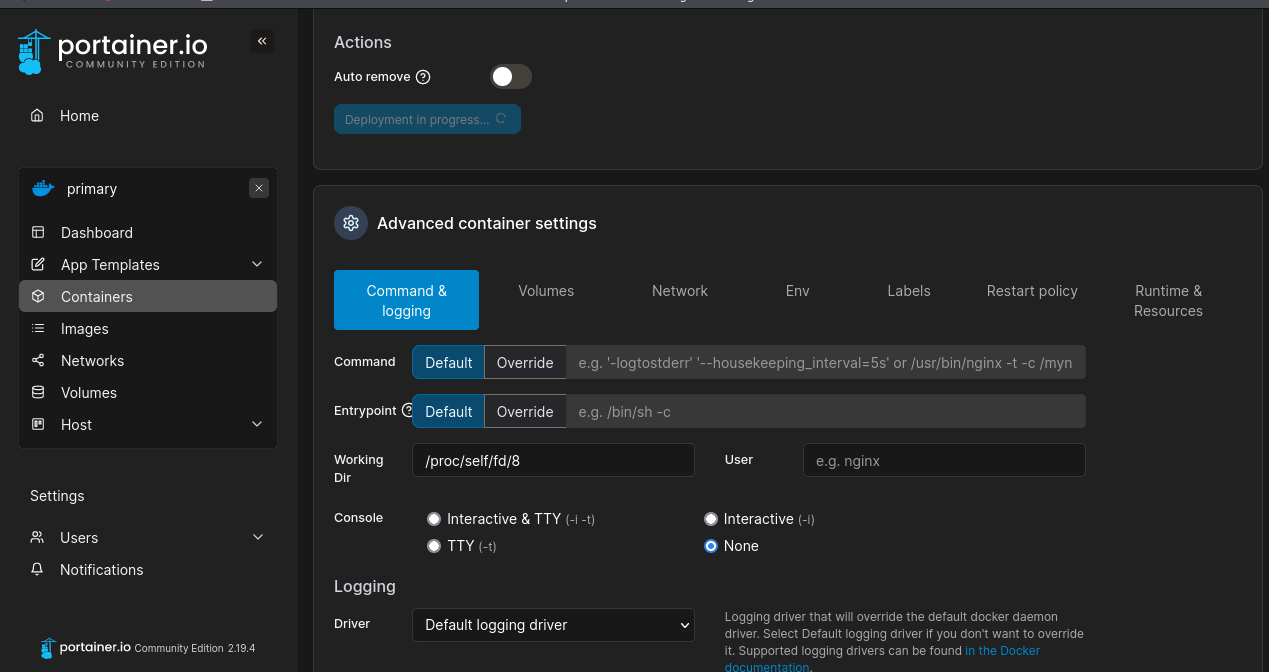Click the Auto remove help question icon
The image size is (1269, 672).
pos(423,77)
